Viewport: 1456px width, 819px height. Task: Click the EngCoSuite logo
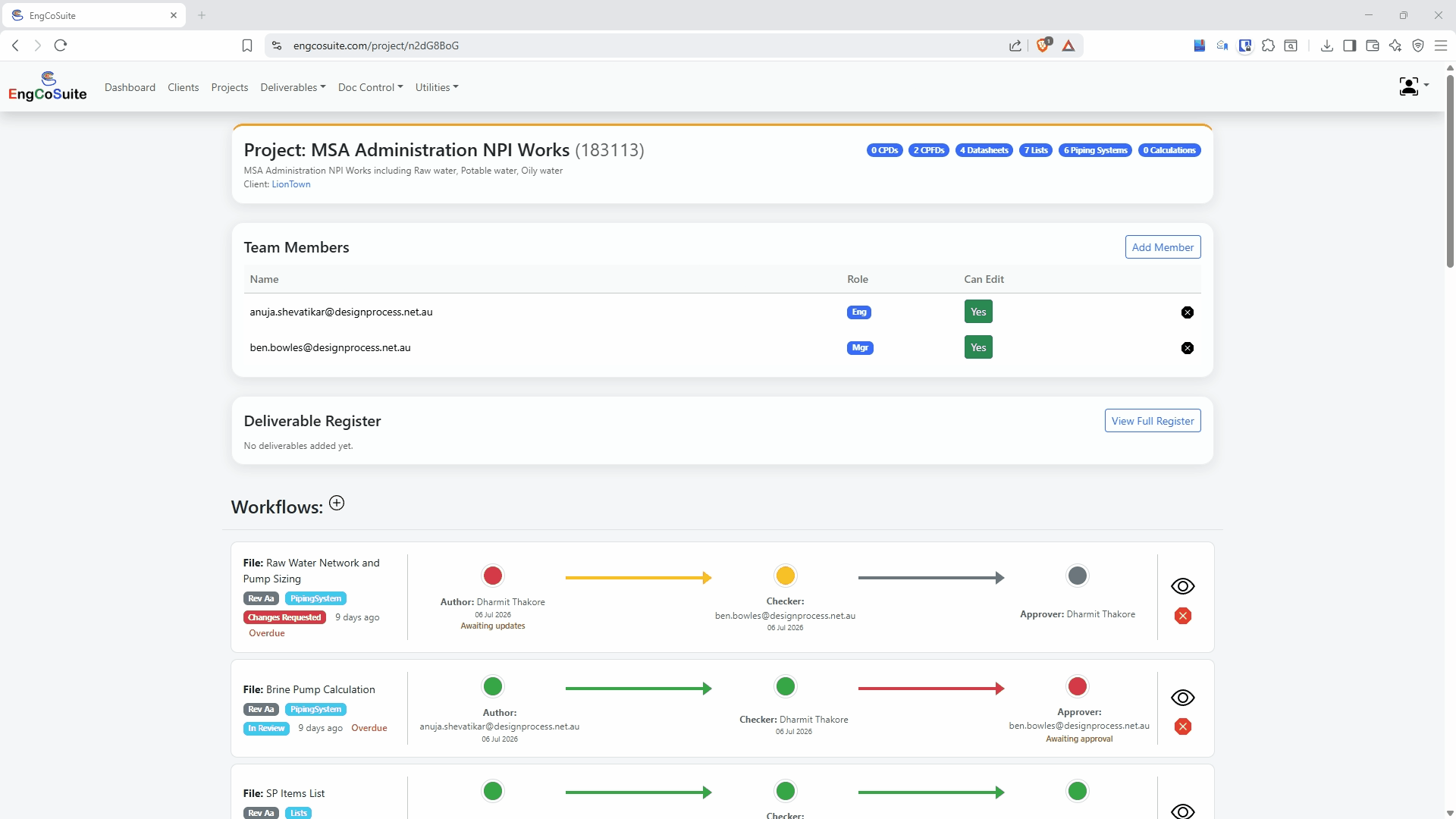[x=47, y=86]
